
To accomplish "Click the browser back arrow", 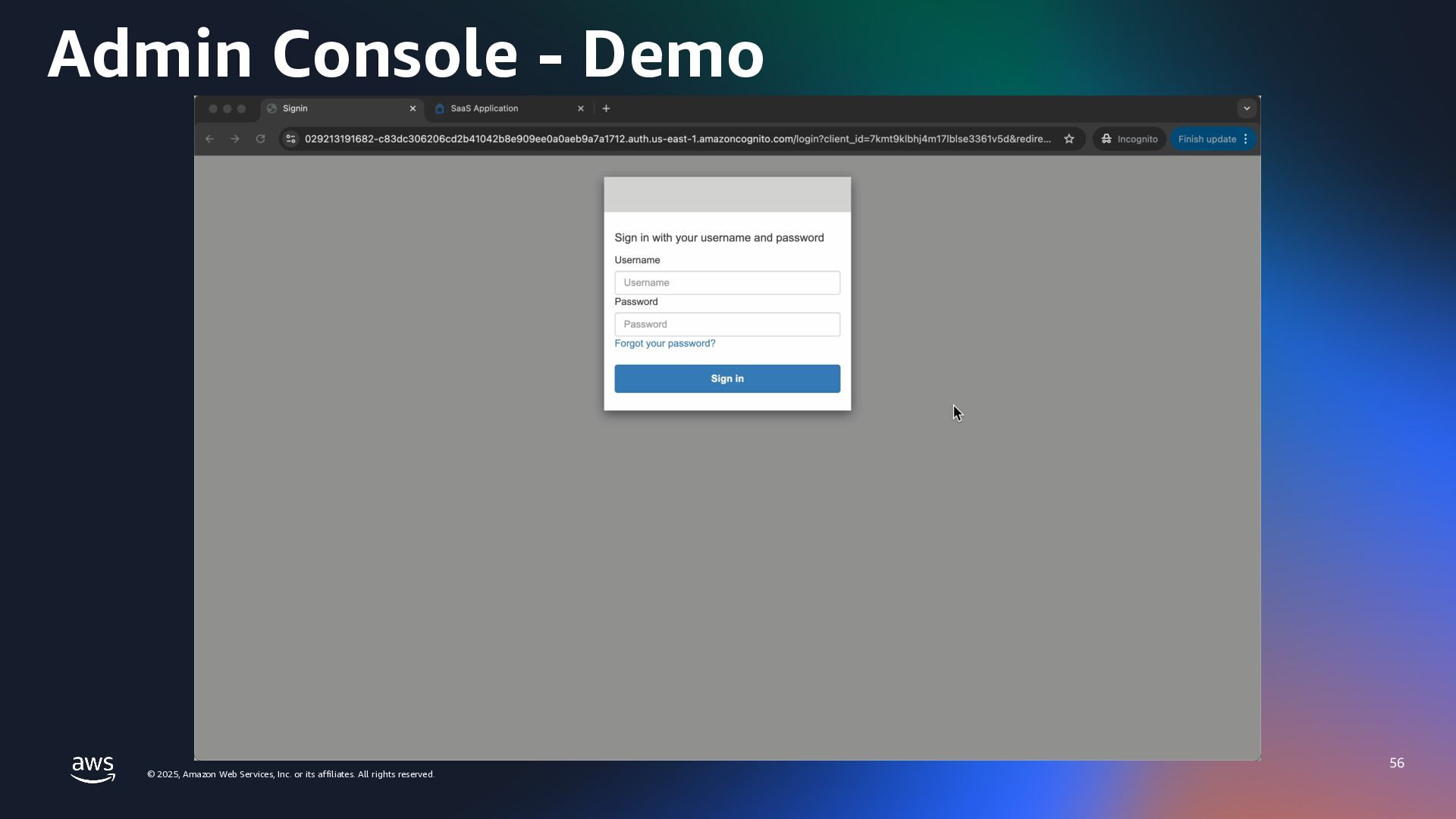I will click(x=210, y=139).
